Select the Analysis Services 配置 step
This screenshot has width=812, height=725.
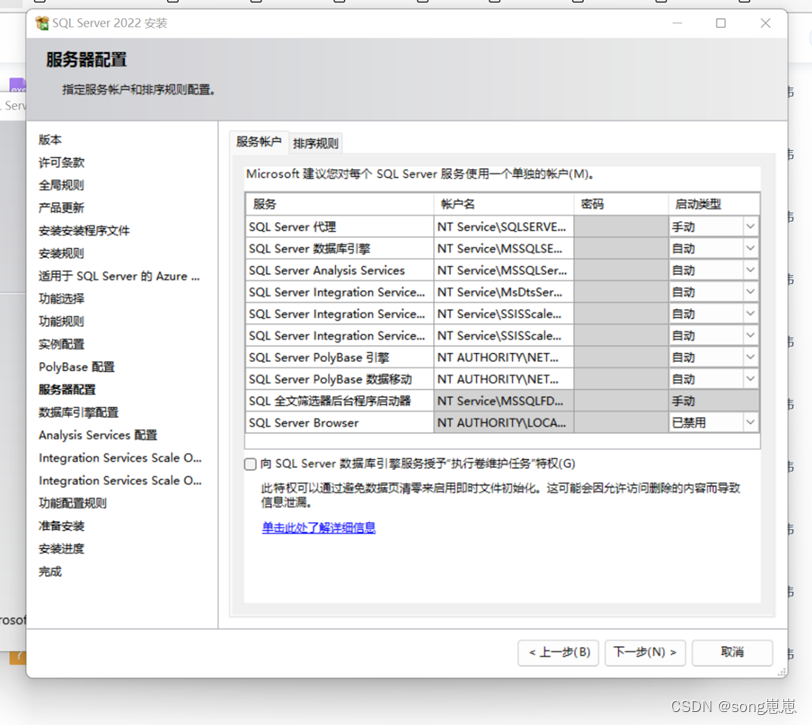pos(98,435)
